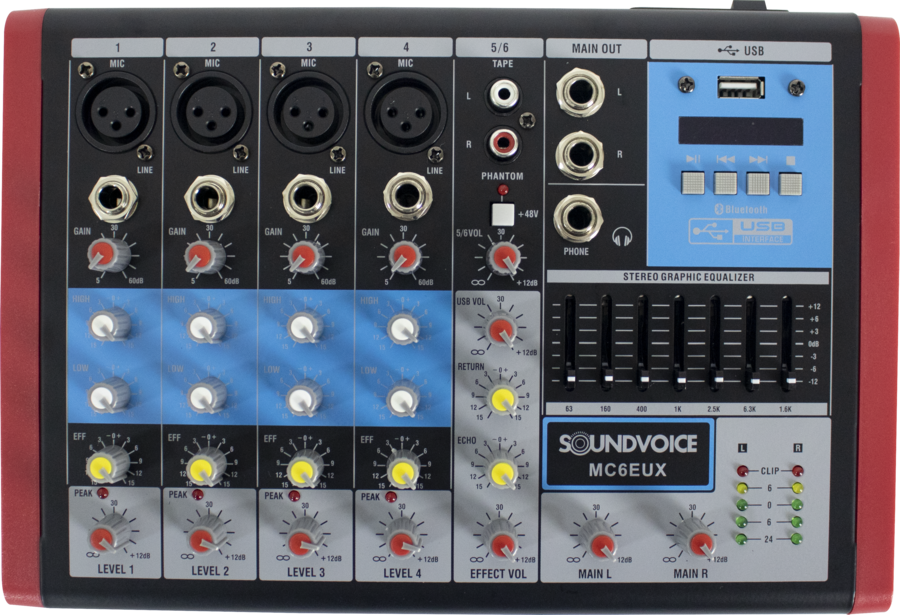The height and width of the screenshot is (615, 900).
Task: Click the channel 1 GAIN knob
Action: click(107, 255)
